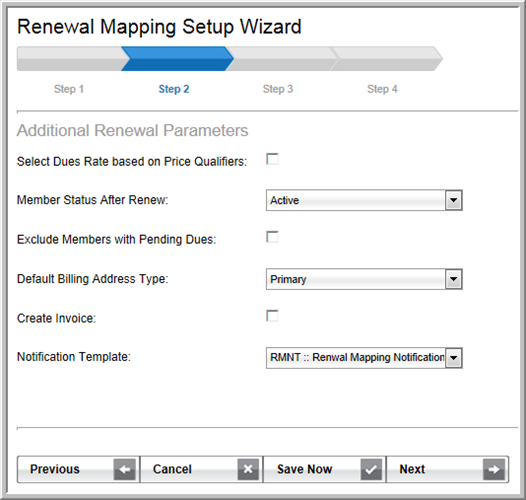Select the Step 4 label
Viewport: 526px width, 500px height.
(382, 89)
